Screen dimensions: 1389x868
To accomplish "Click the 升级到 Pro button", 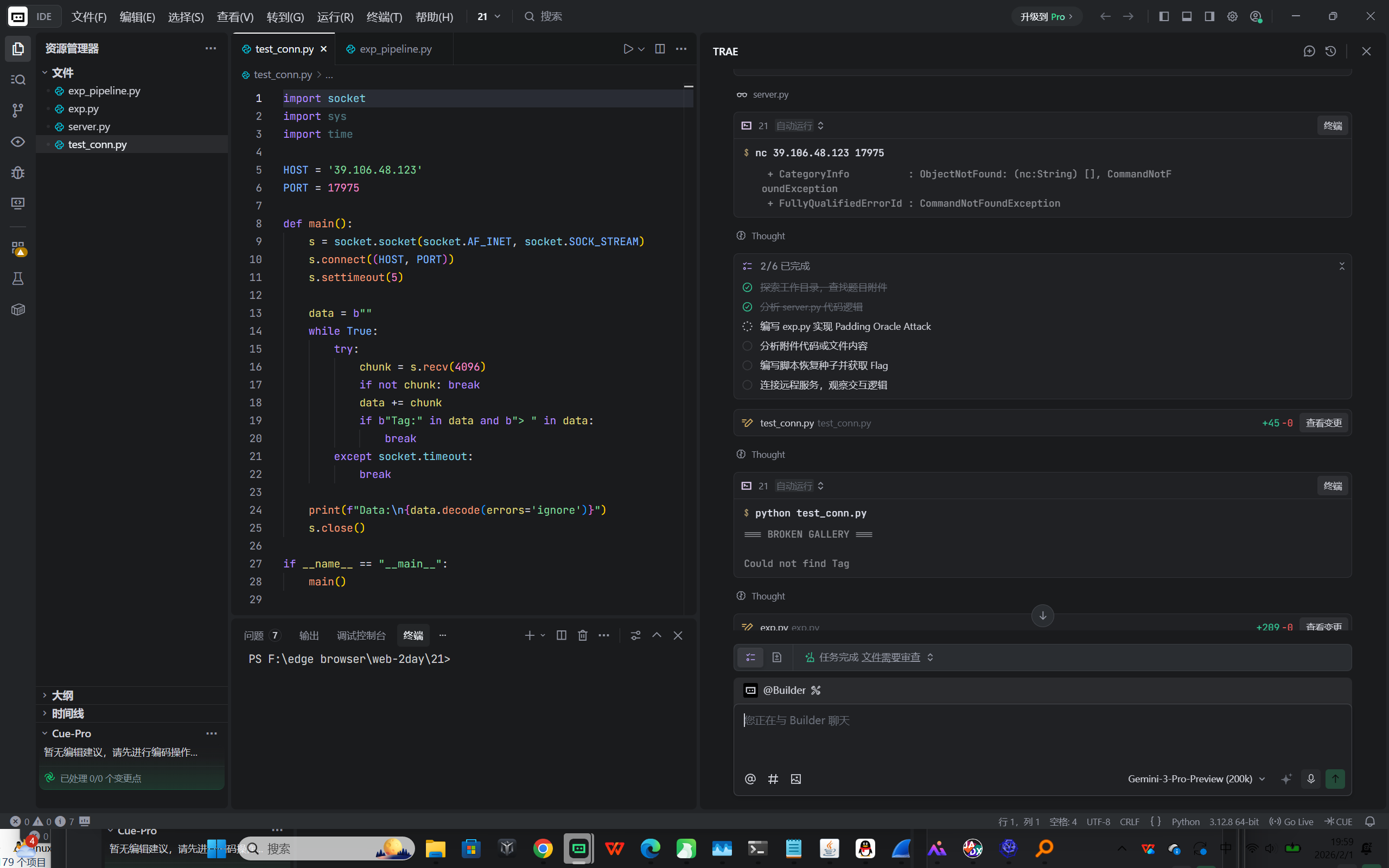I will point(1046,17).
